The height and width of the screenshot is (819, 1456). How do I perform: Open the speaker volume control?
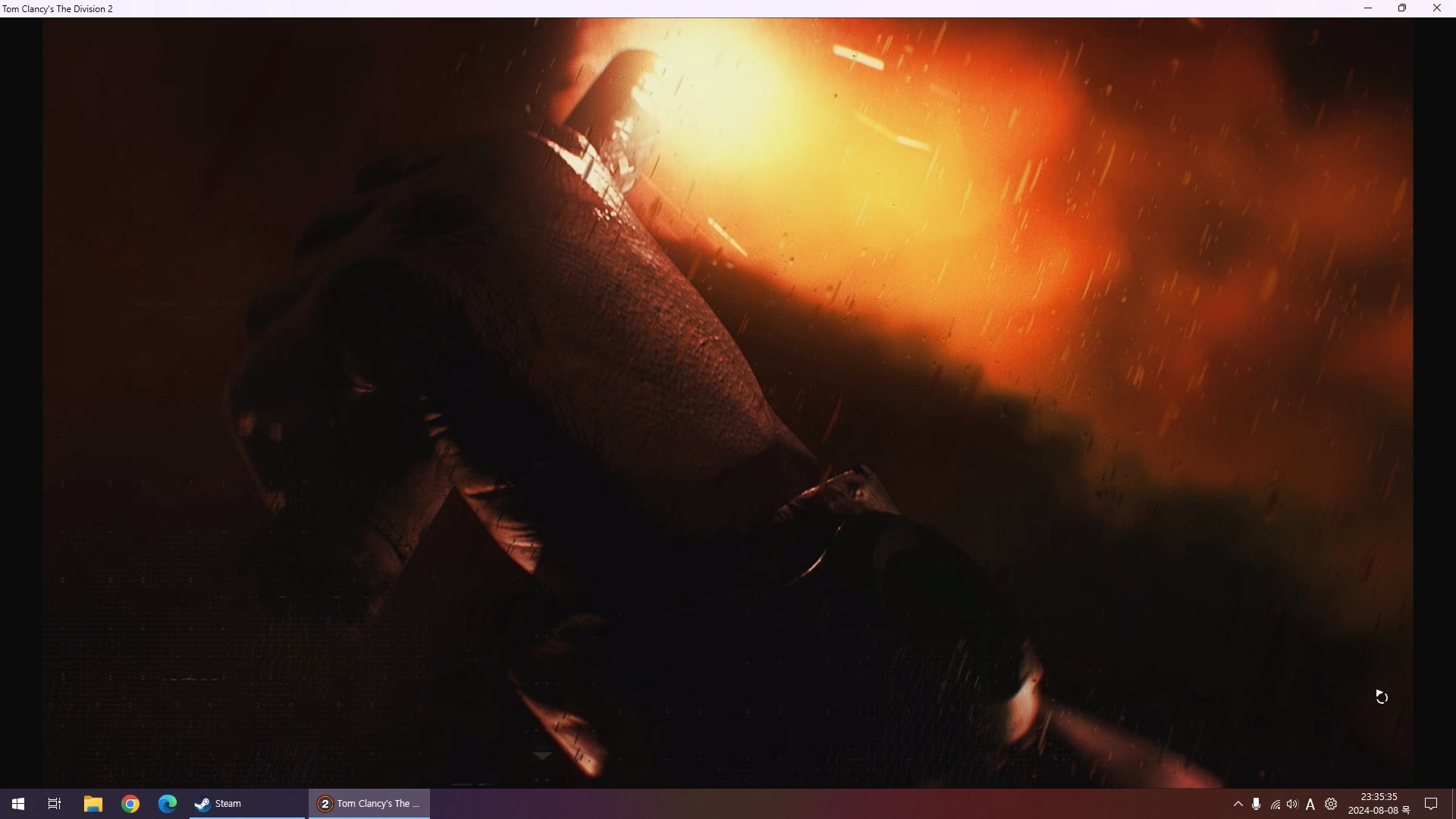coord(1292,804)
